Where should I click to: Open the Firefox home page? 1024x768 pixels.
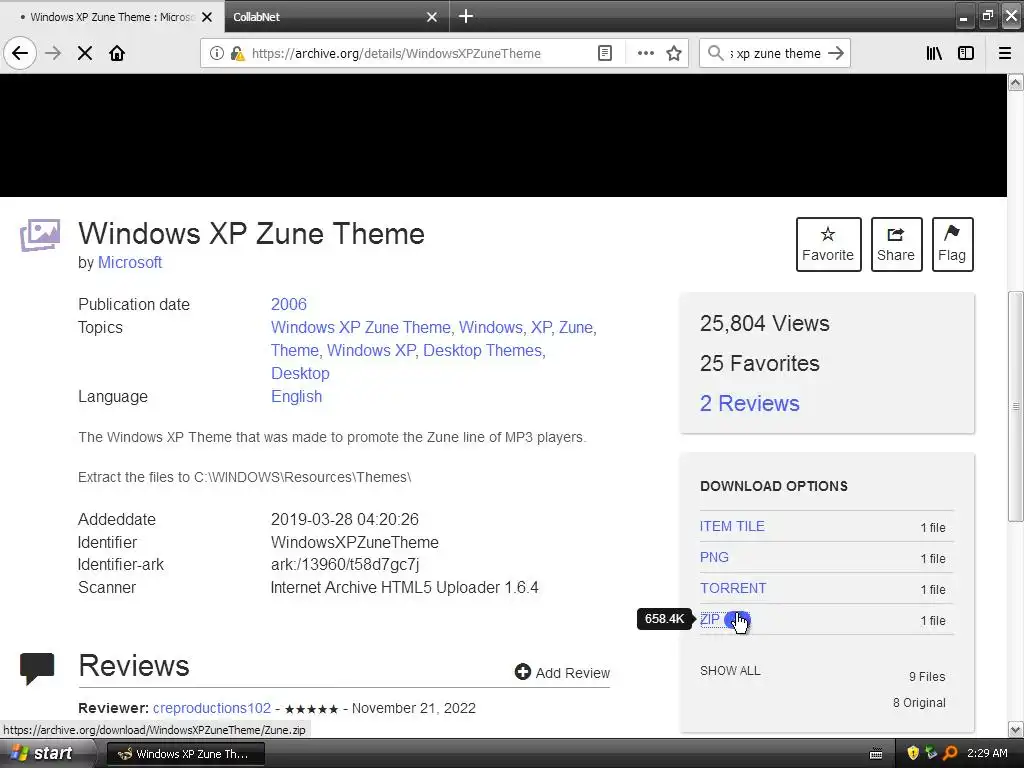pyautogui.click(x=117, y=53)
